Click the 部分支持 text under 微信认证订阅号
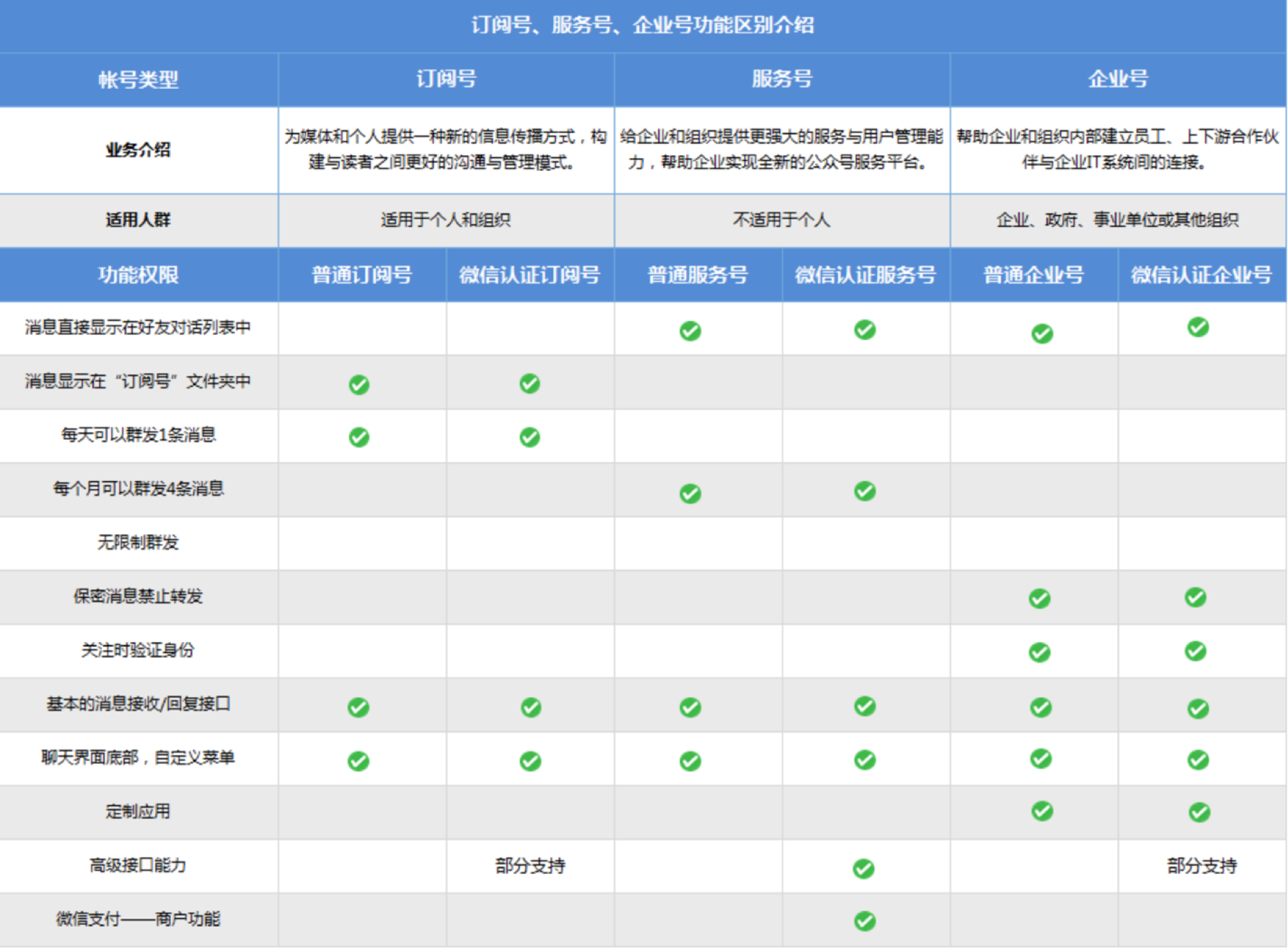 [530, 866]
